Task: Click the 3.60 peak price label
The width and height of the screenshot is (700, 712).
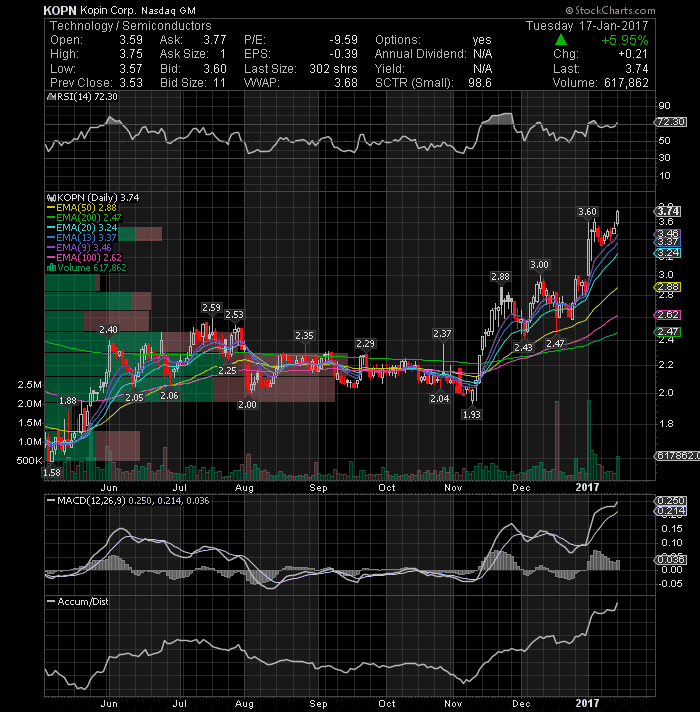Action: pos(587,212)
